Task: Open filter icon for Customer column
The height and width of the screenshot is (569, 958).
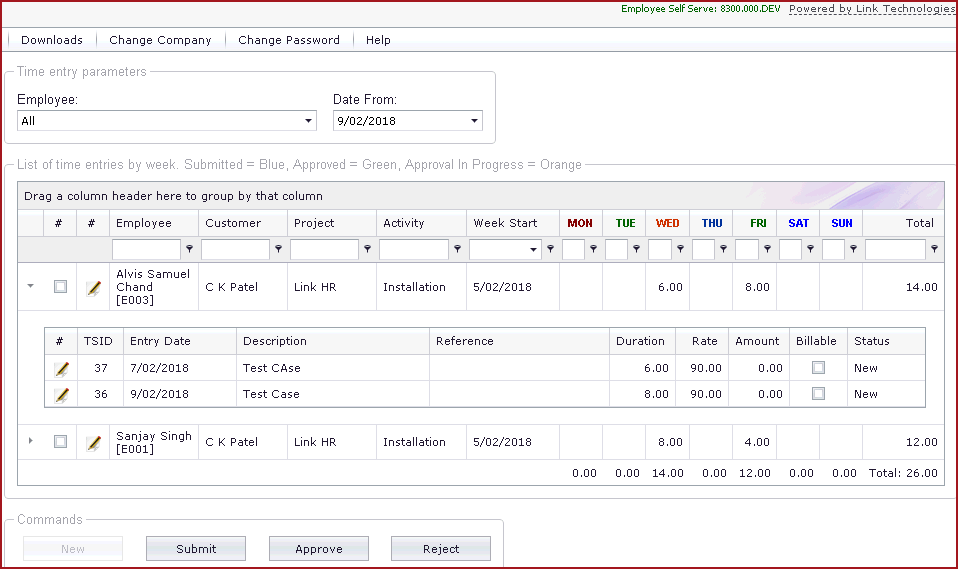Action: click(278, 250)
